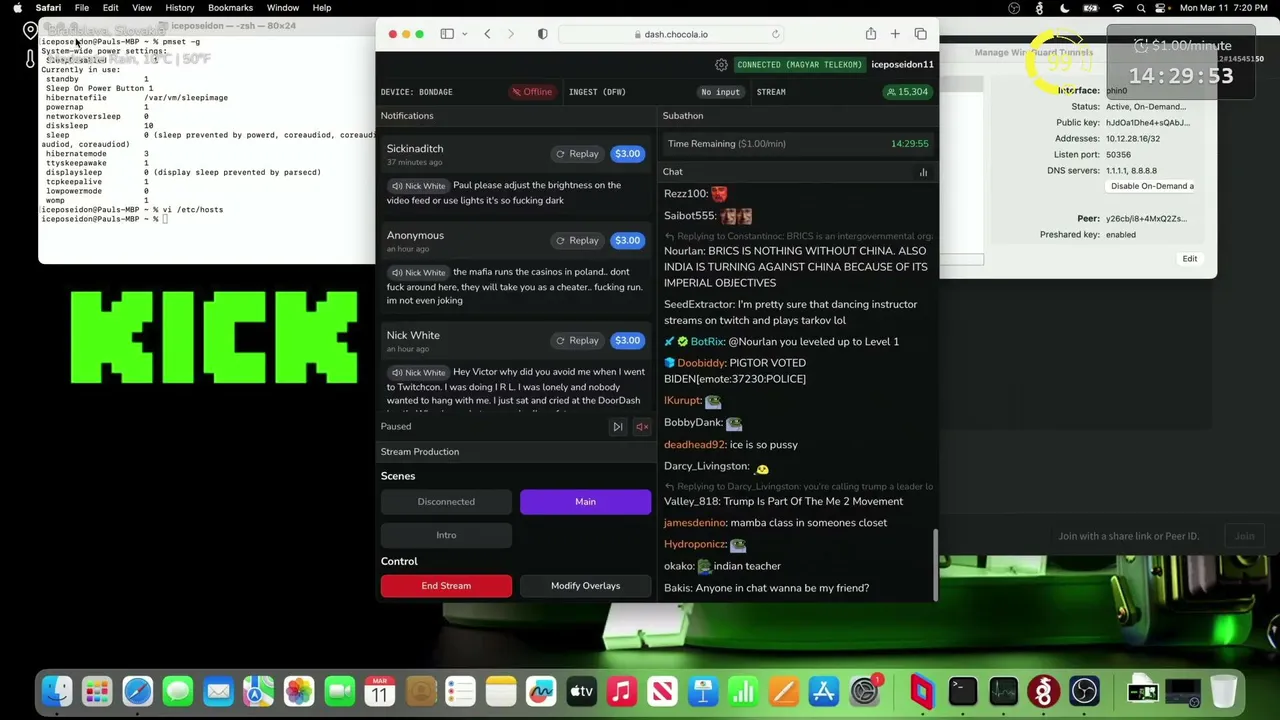Click the Connected (Magyar Telekom) status
Image resolution: width=1280 pixels, height=720 pixels.
[x=799, y=65]
